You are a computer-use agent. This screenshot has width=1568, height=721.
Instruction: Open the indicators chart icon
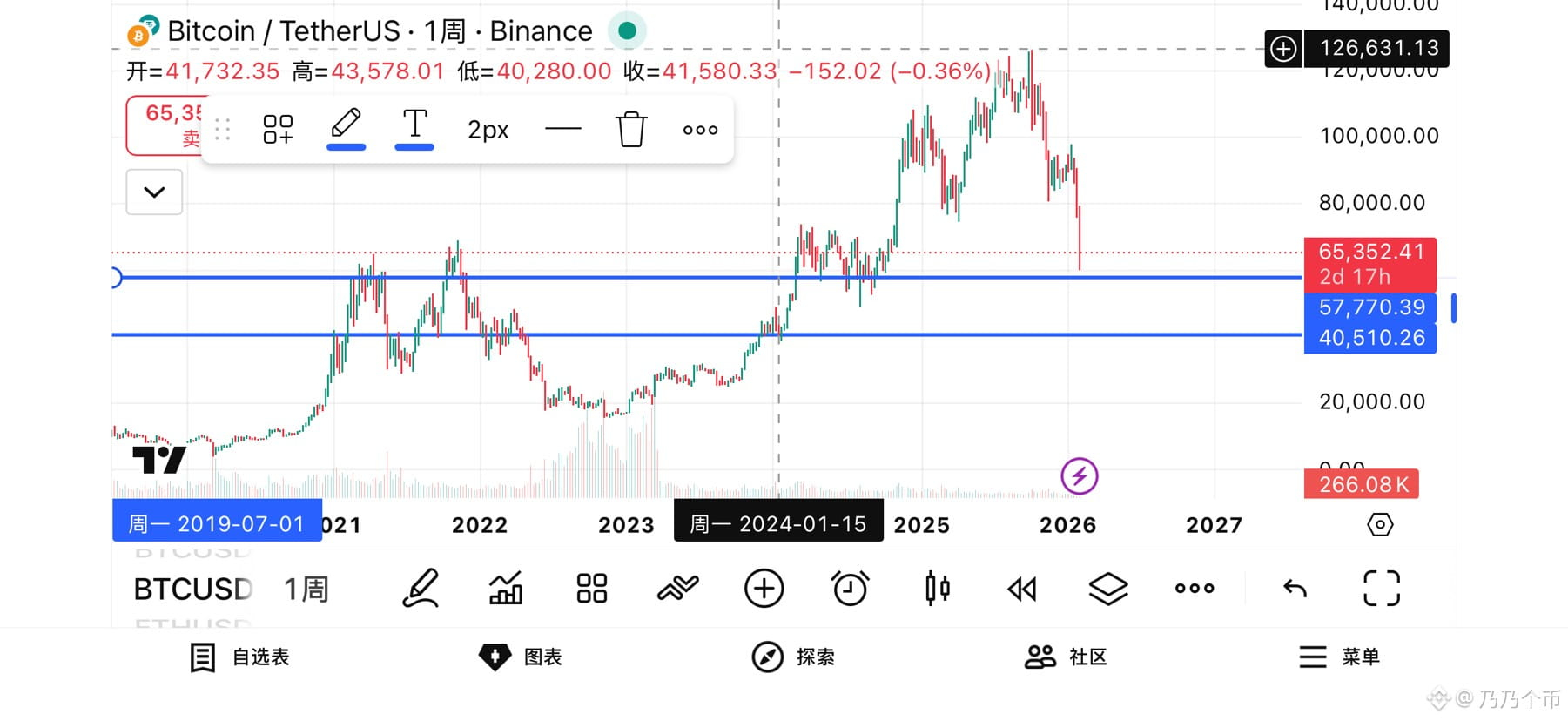[506, 589]
